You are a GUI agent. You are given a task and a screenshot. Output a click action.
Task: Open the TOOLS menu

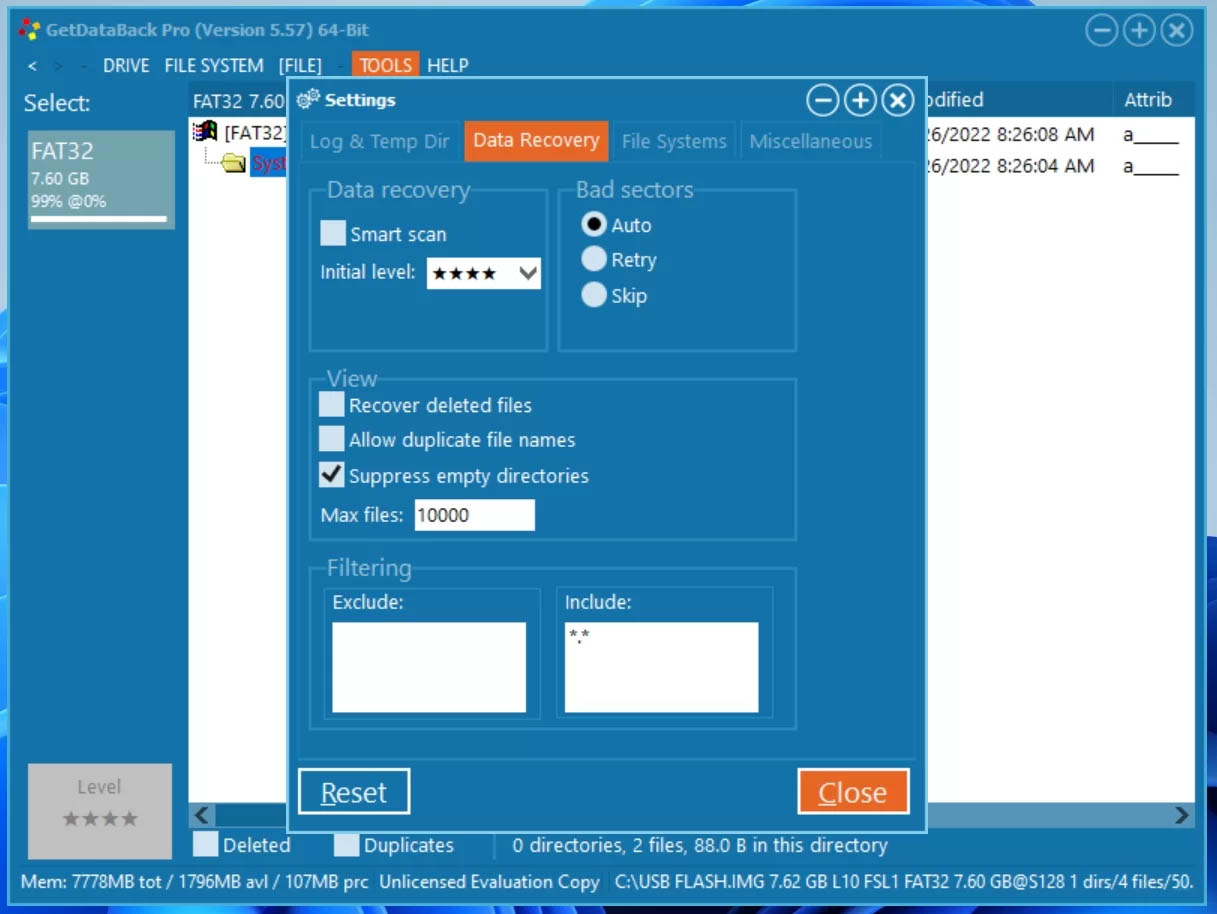click(385, 66)
